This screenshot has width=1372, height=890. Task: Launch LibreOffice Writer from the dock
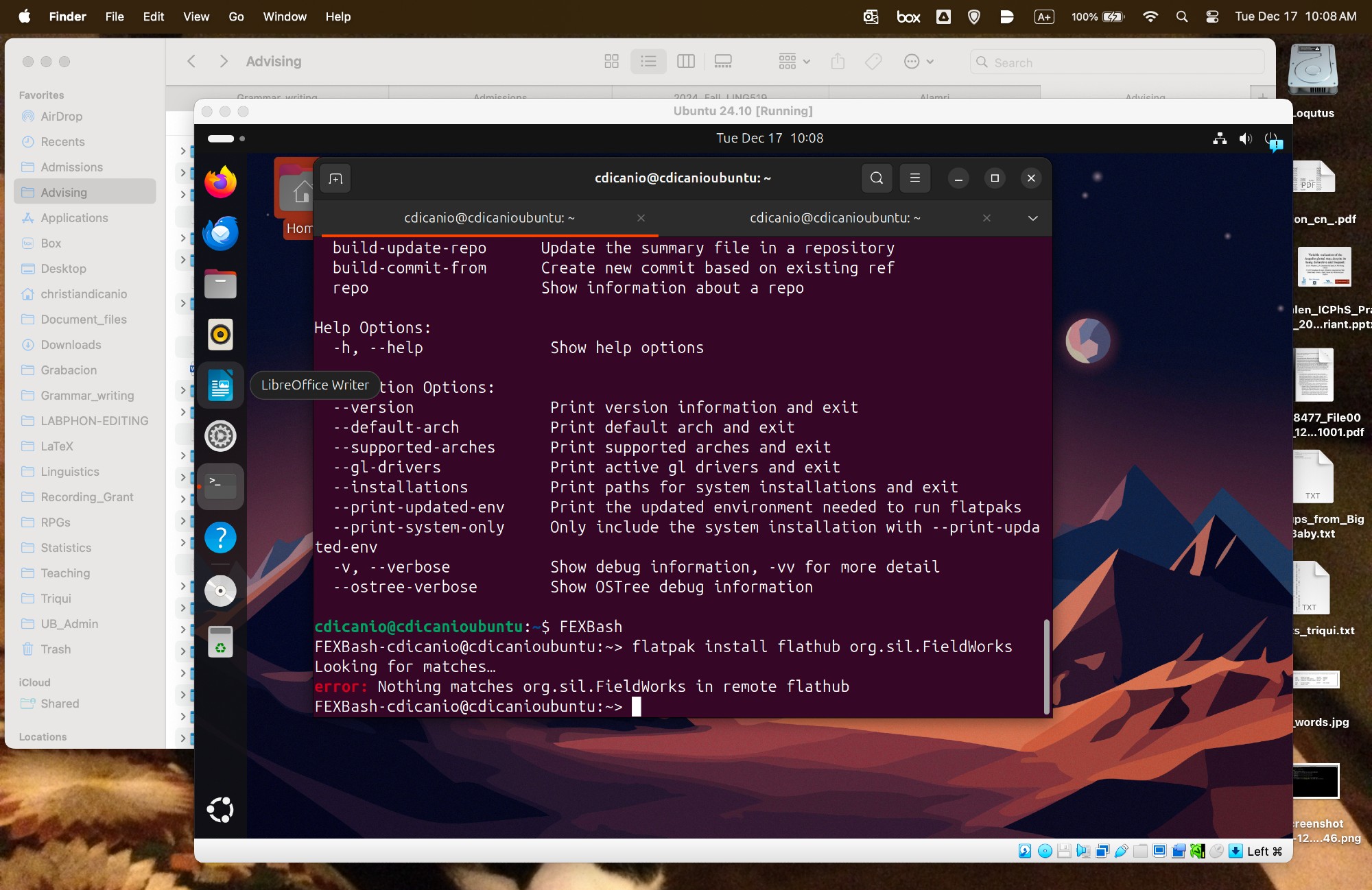click(x=220, y=385)
